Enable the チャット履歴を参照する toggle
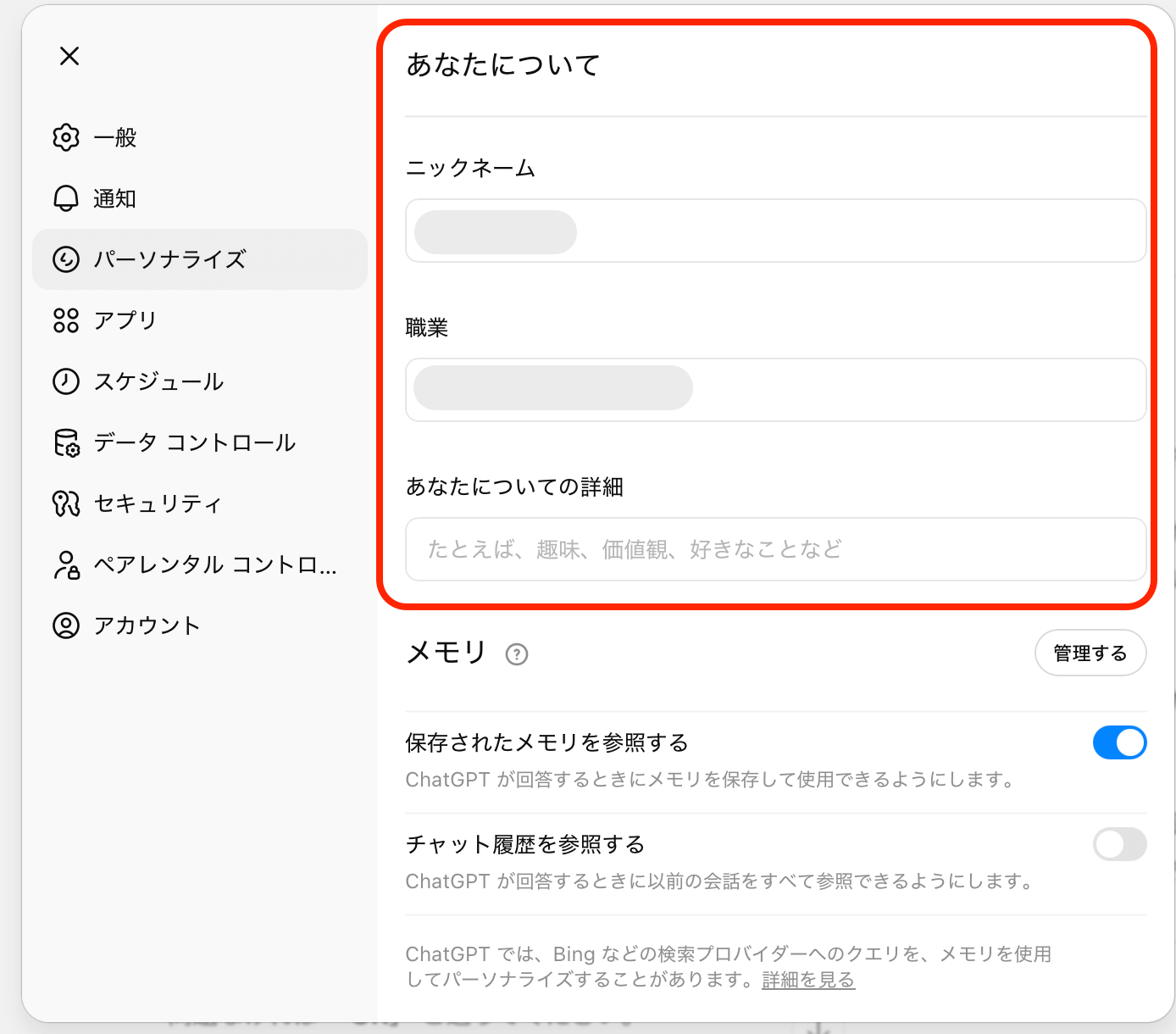The image size is (1176, 1034). pos(1119,844)
